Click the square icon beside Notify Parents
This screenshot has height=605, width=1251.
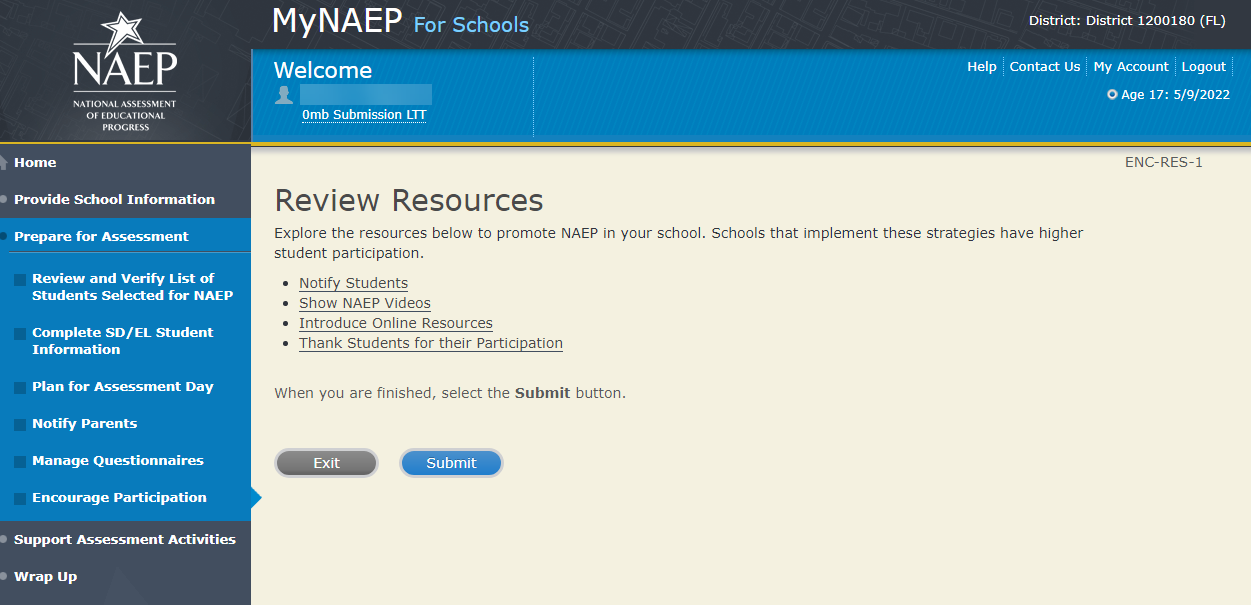[x=20, y=425]
